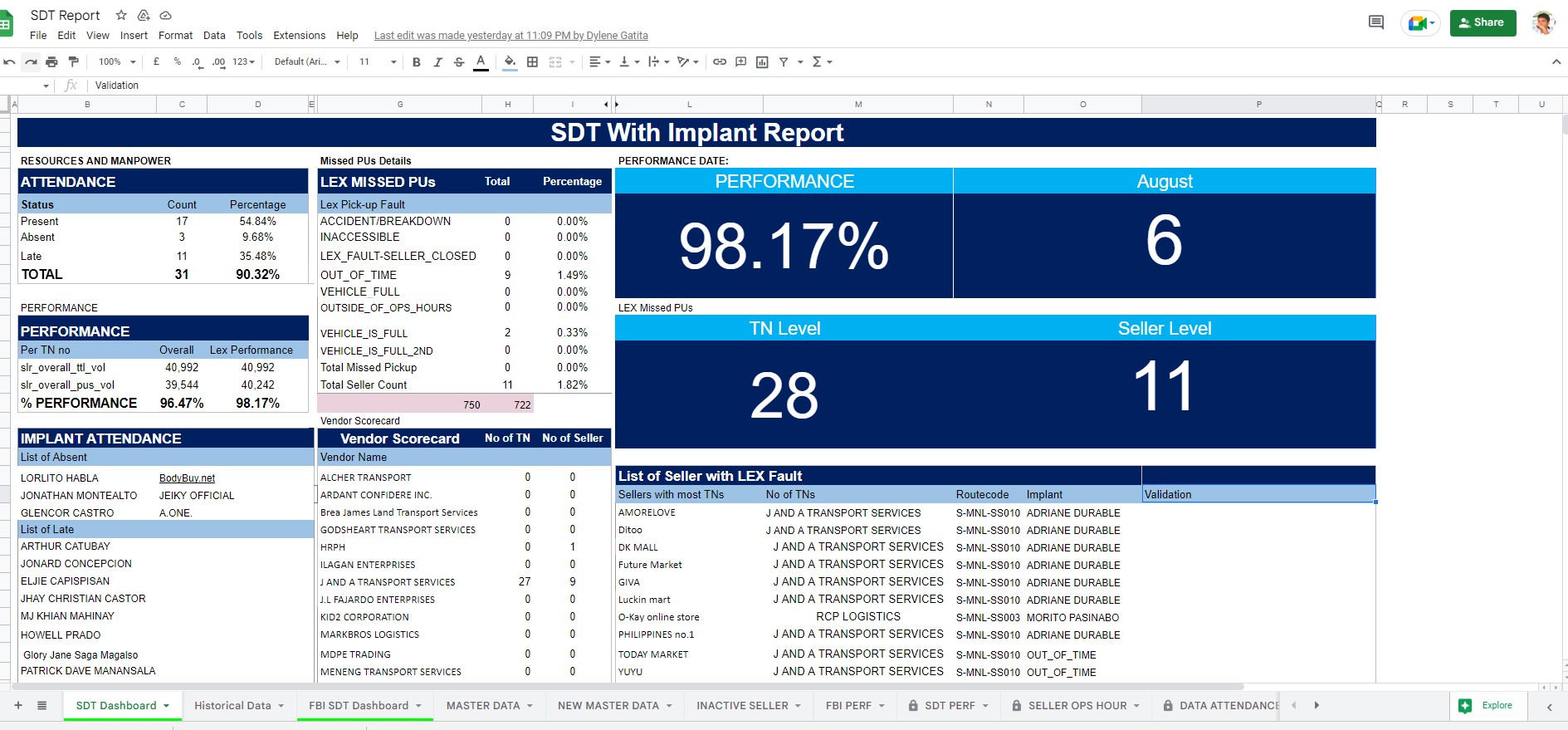Hide the toolbar menus with chevron
Screen dimensions: 1568x730
(x=1556, y=61)
